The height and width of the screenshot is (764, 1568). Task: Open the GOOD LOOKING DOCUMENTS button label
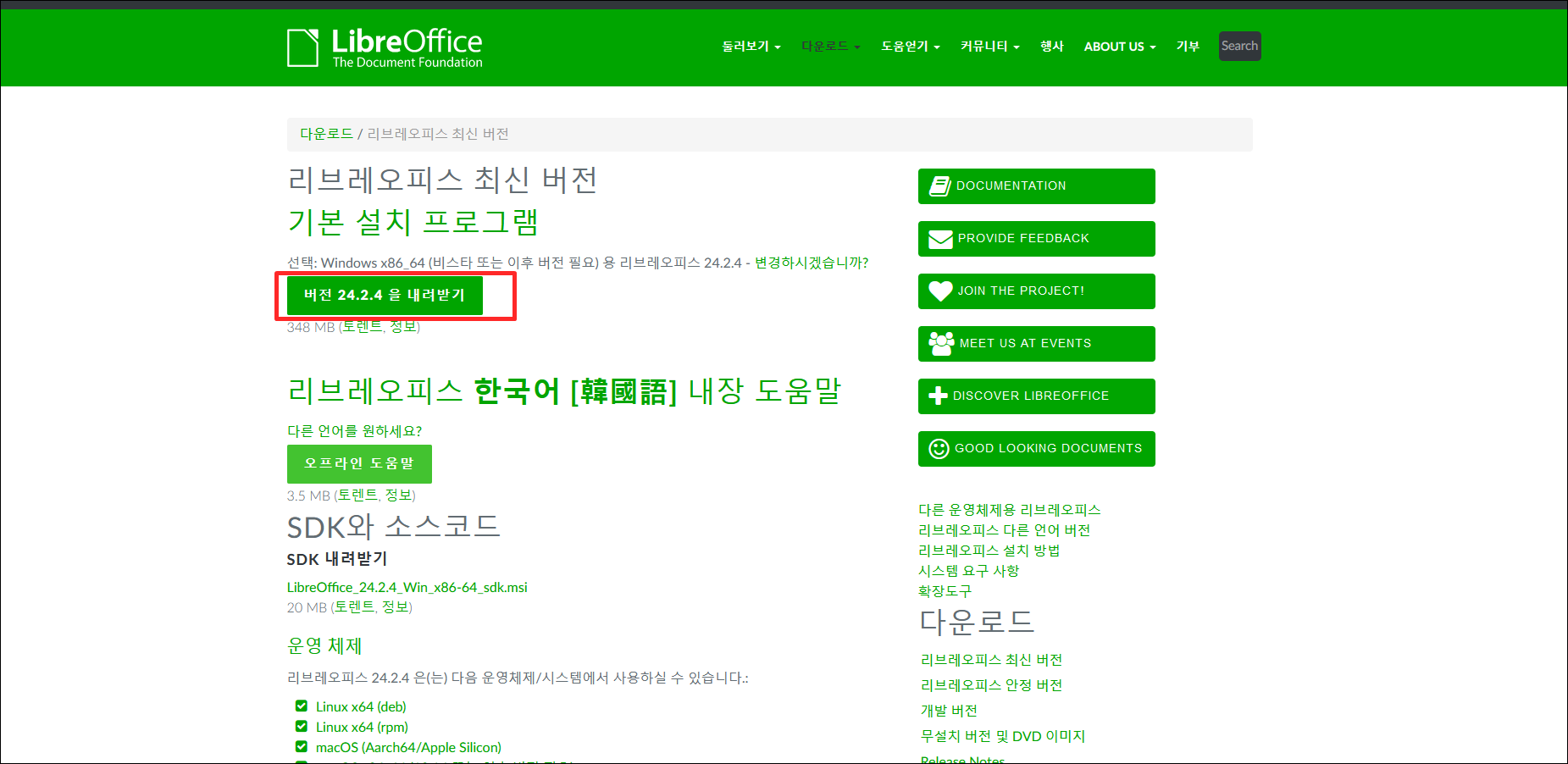pyautogui.click(x=1048, y=449)
